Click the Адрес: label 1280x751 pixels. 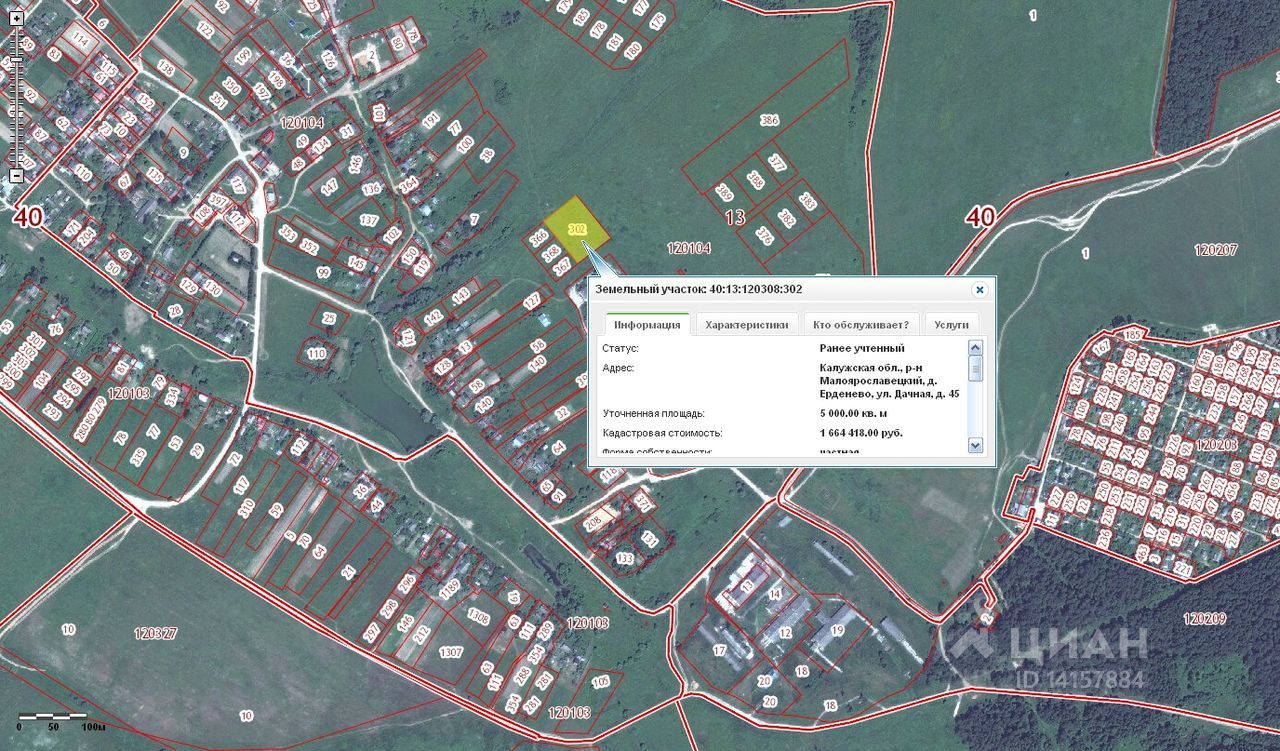pos(618,368)
